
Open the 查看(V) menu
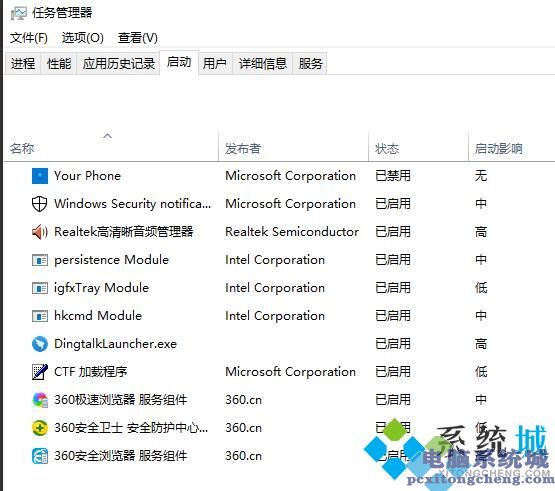[138, 38]
